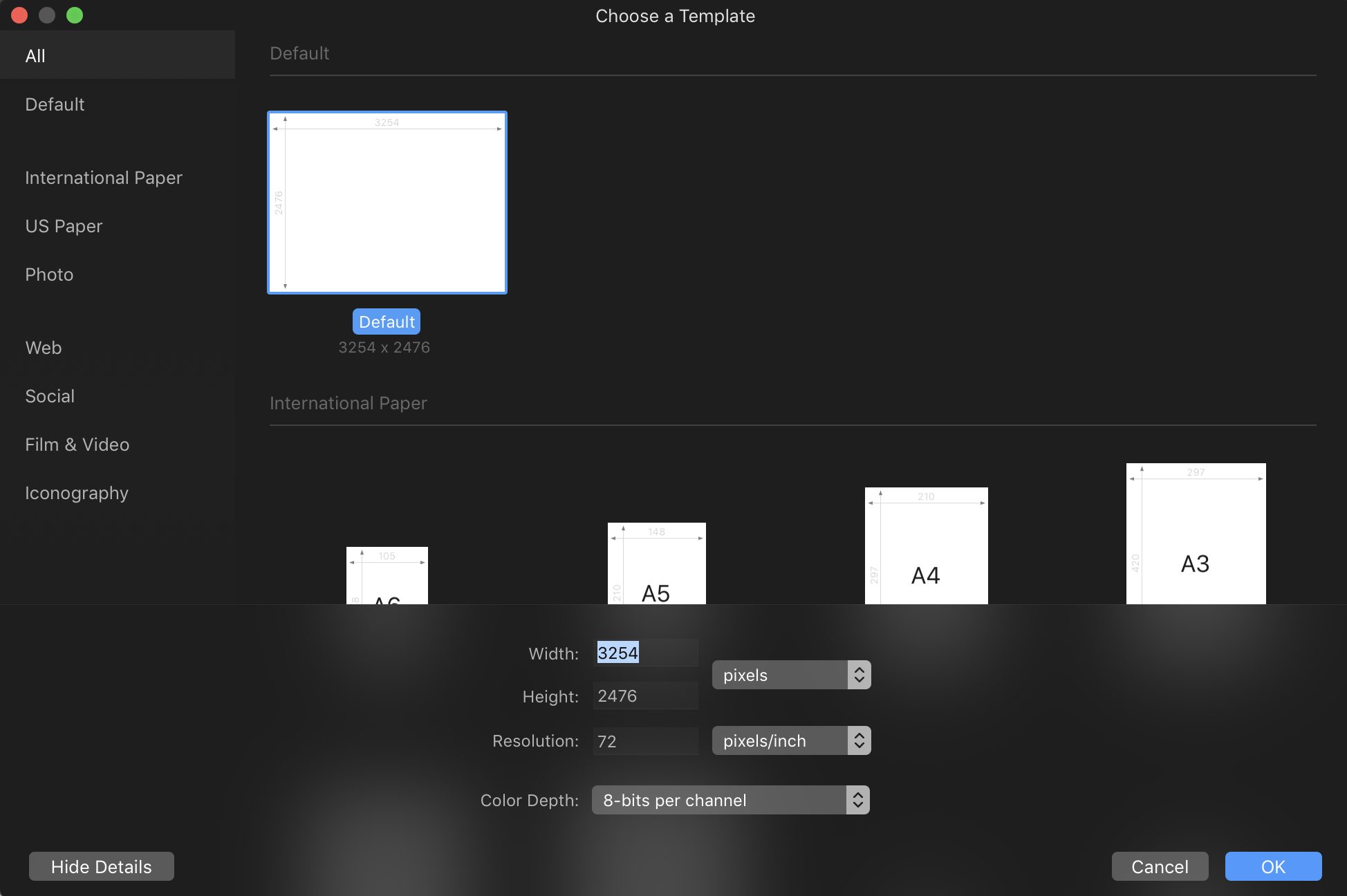Image resolution: width=1347 pixels, height=896 pixels.
Task: Confirm template choice with OK
Action: tap(1272, 866)
